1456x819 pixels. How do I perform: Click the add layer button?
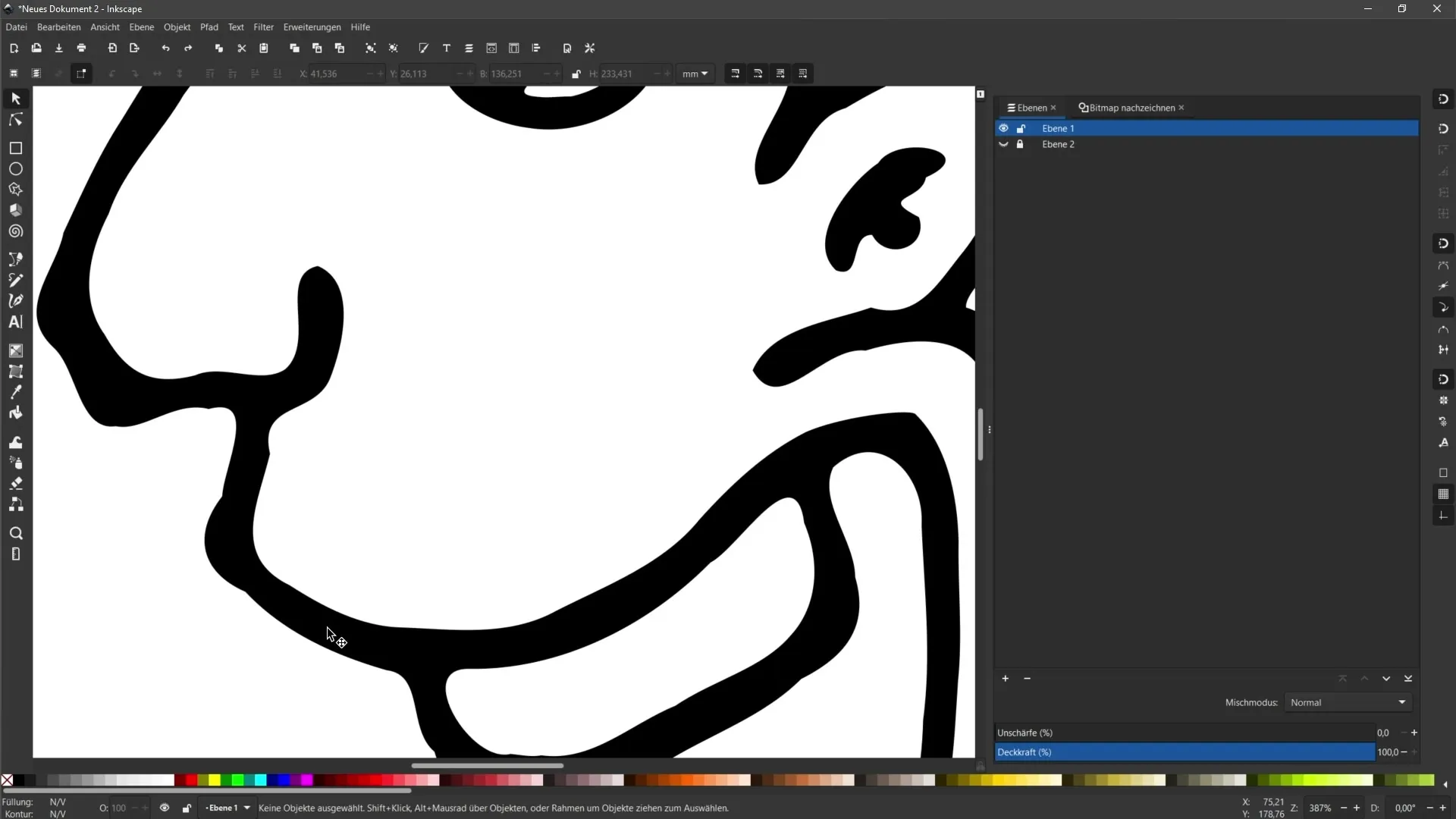pos(1006,678)
